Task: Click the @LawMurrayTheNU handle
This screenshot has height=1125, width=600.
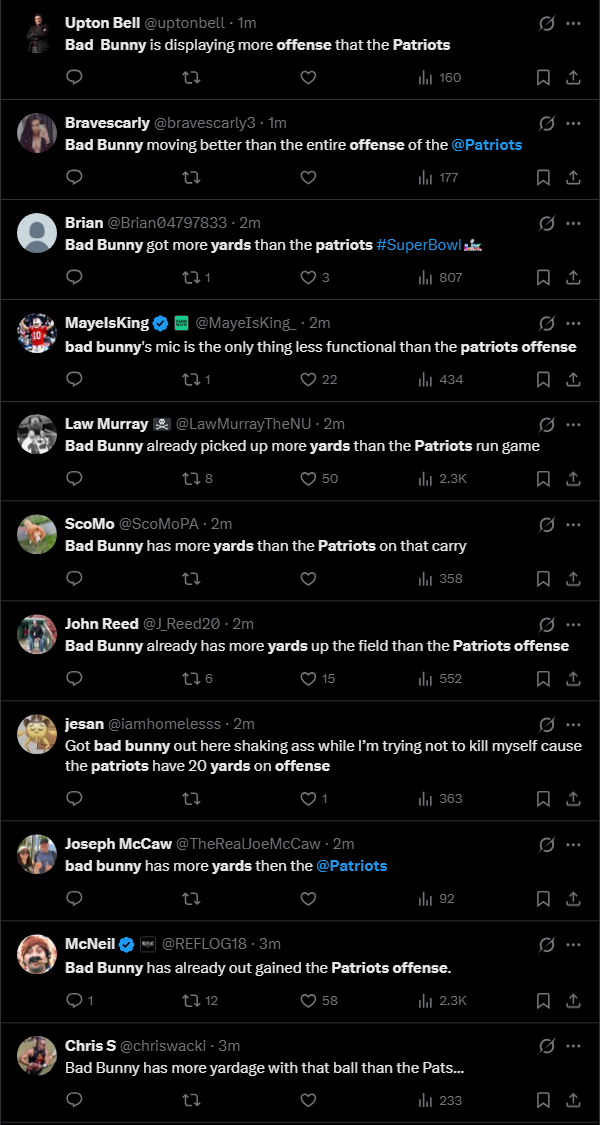Action: pyautogui.click(x=238, y=424)
